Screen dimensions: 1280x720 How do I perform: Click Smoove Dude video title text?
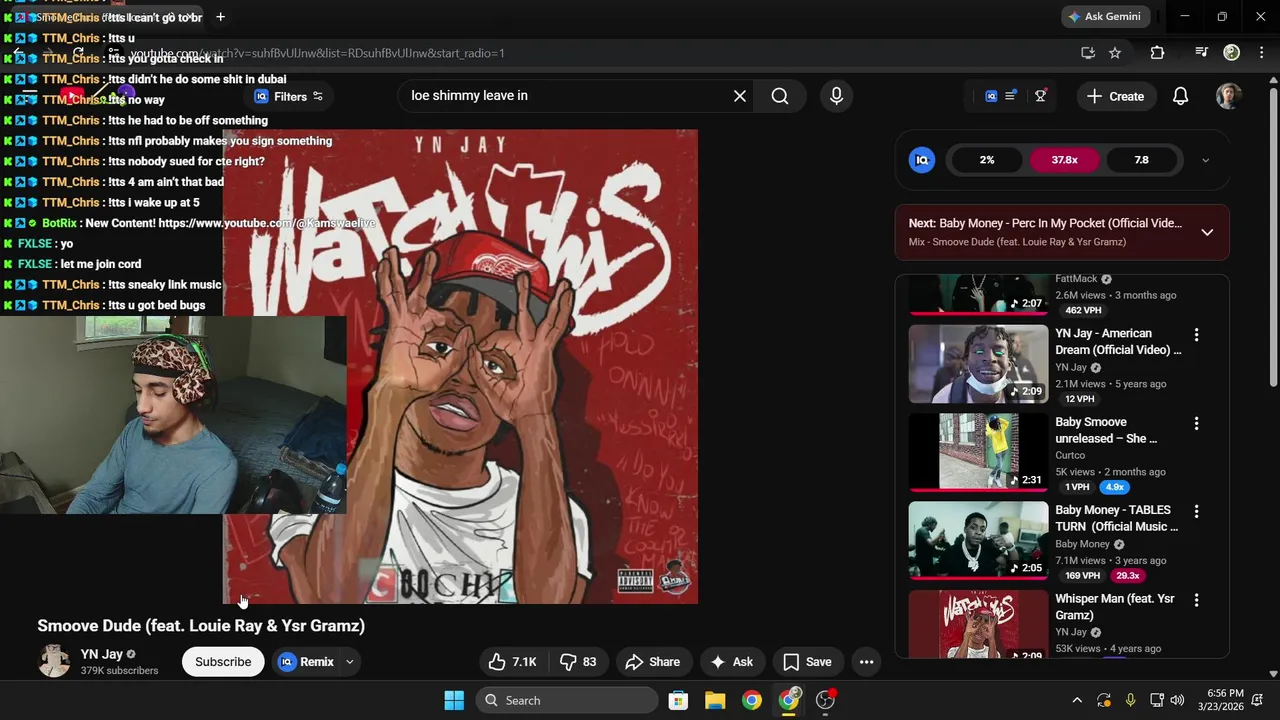[201, 626]
